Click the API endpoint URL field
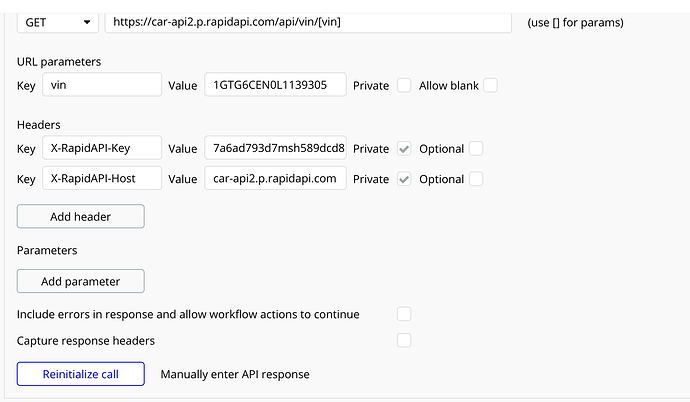 coord(307,21)
